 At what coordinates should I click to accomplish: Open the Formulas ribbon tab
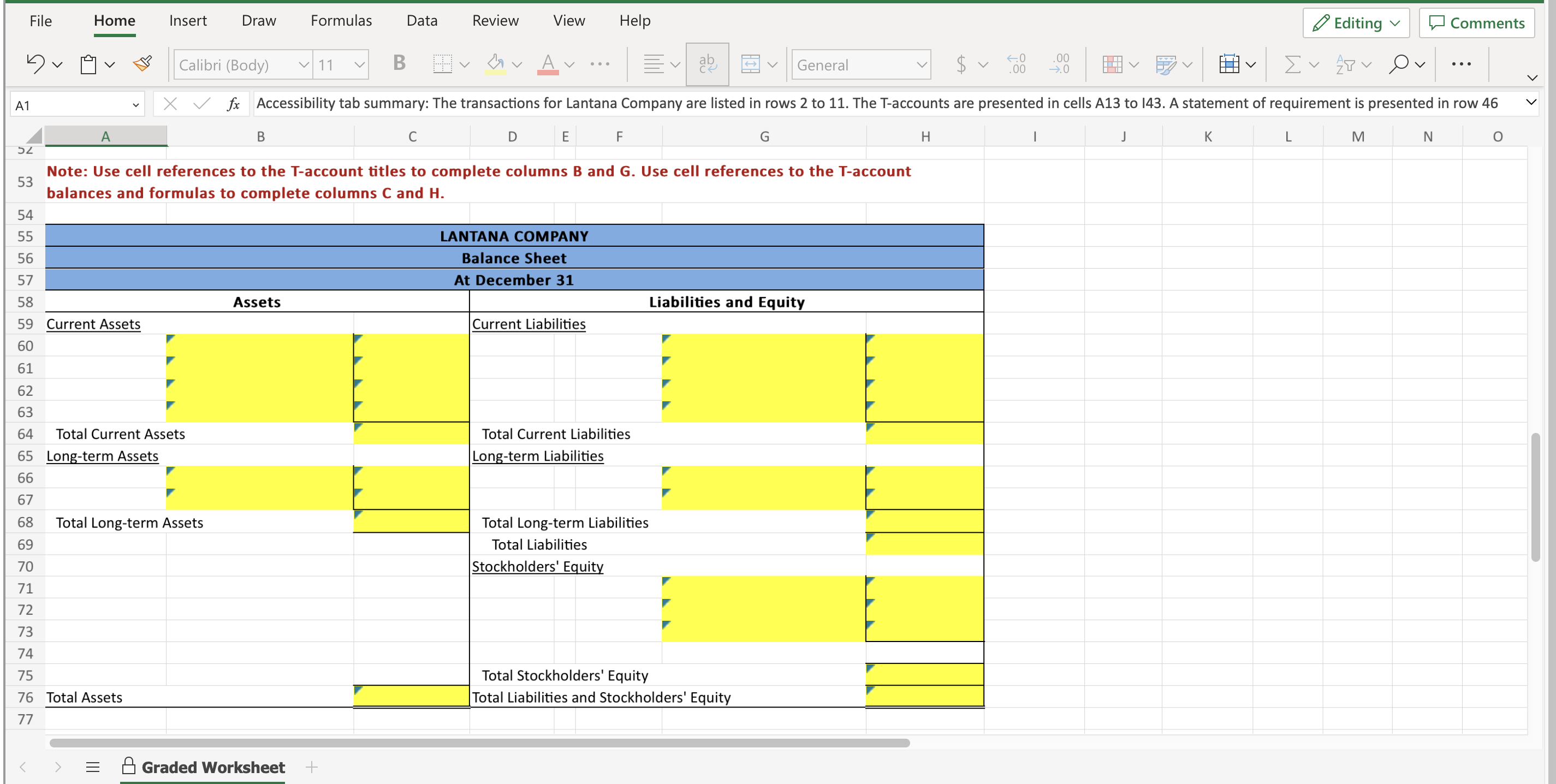pos(341,21)
